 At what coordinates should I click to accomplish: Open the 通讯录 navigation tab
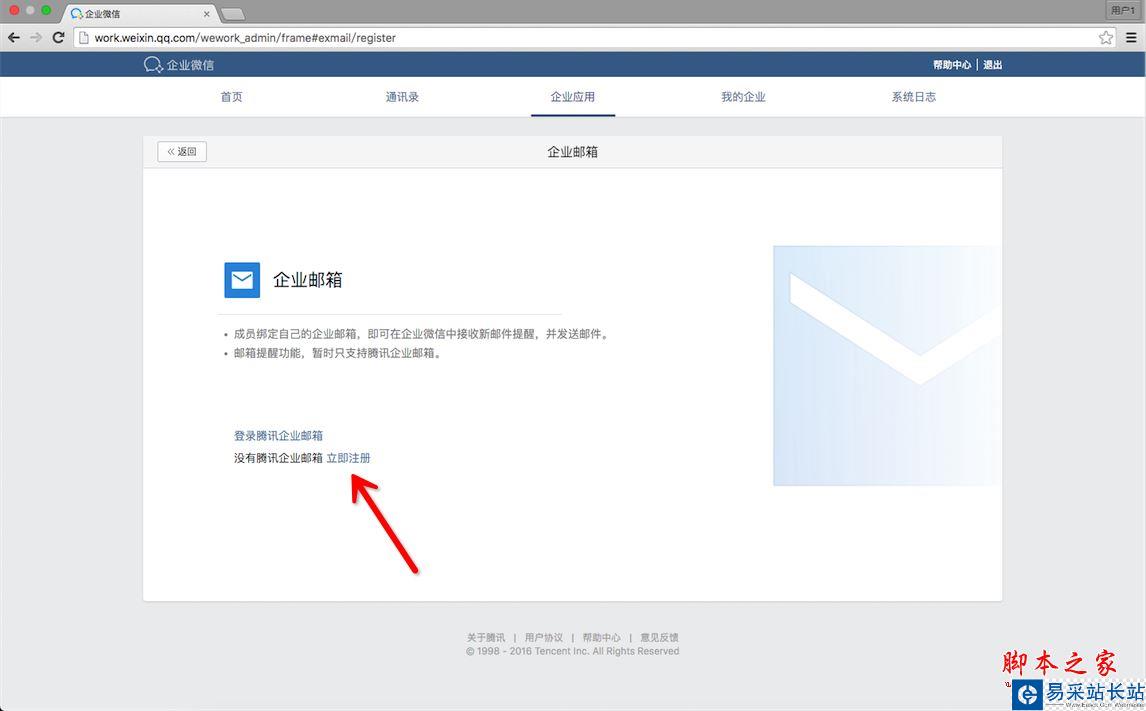[x=402, y=96]
